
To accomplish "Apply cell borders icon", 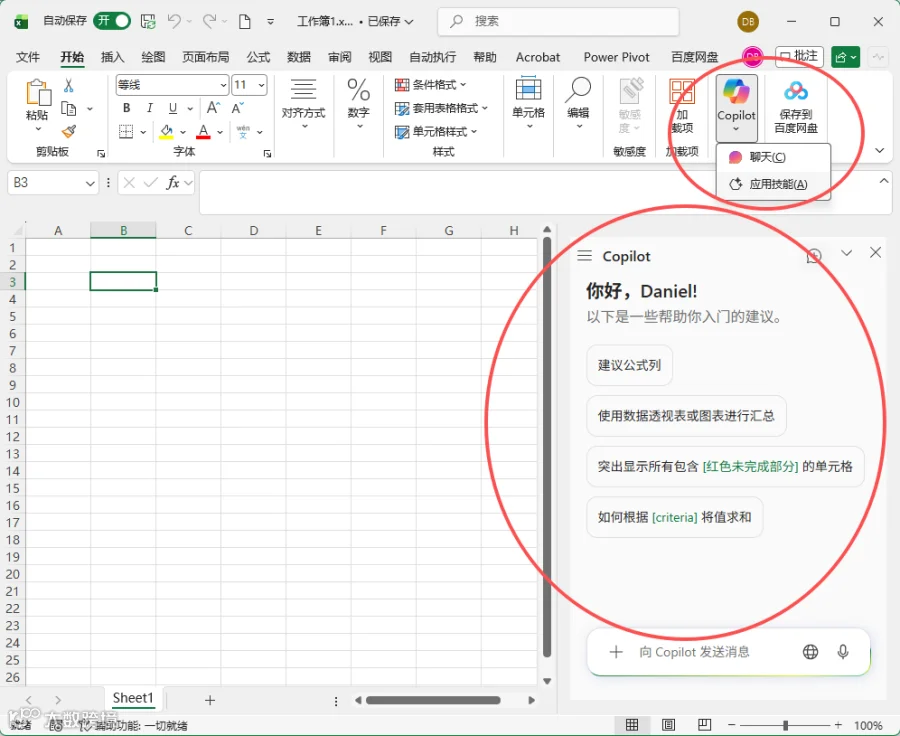I will point(126,132).
